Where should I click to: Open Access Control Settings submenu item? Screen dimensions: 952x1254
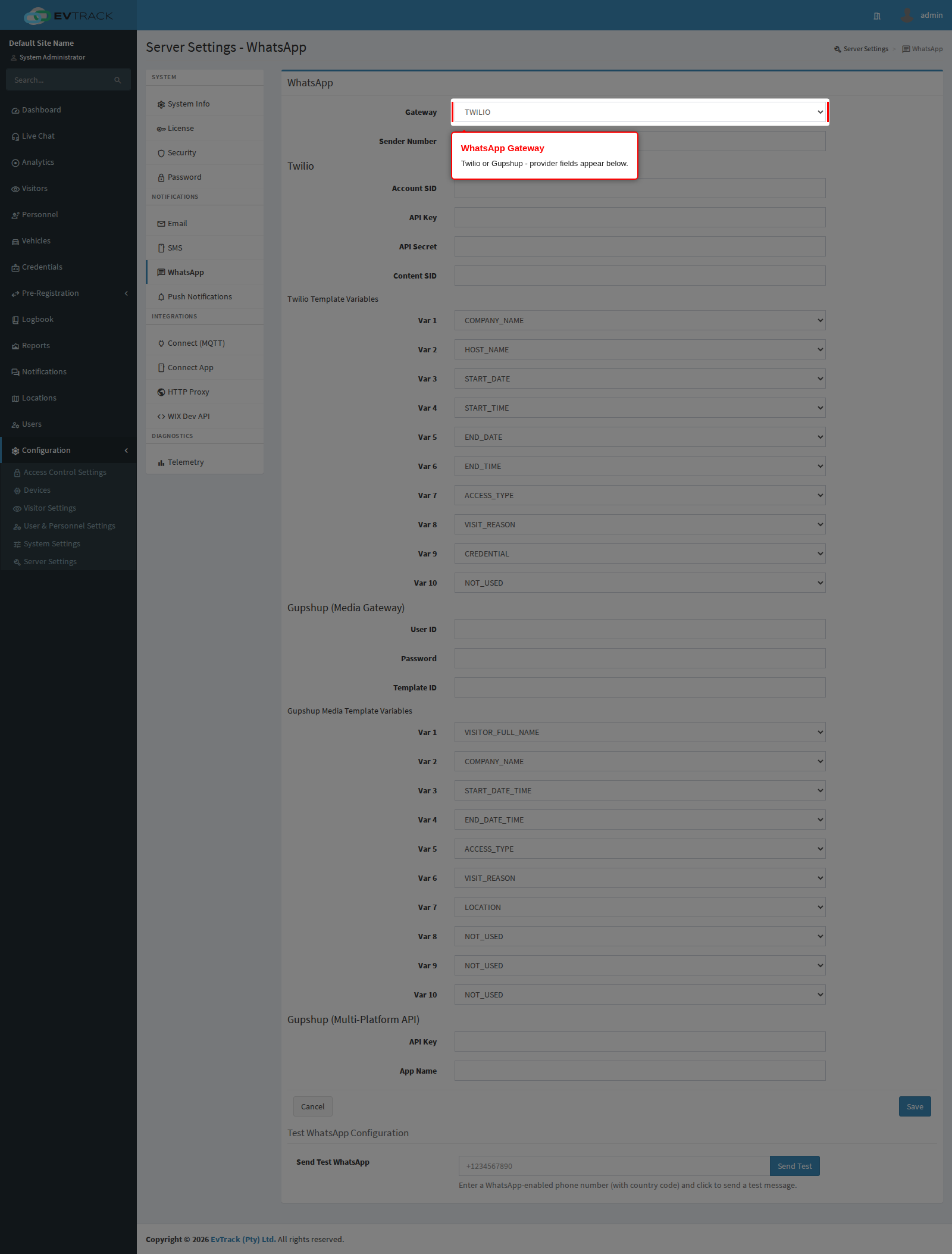[68, 473]
